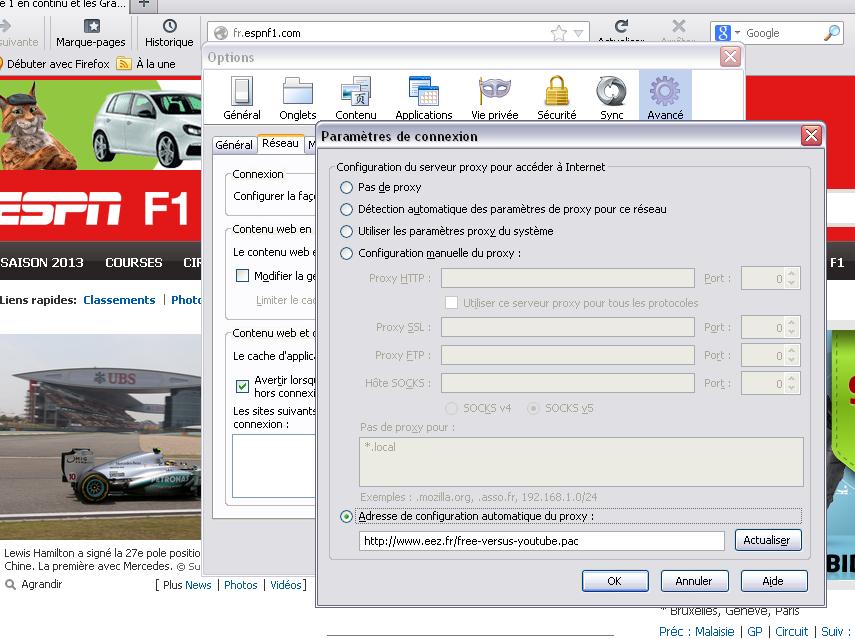Click the Google search engine logo icon
Image resolution: width=855 pixels, height=639 pixels.
click(722, 33)
